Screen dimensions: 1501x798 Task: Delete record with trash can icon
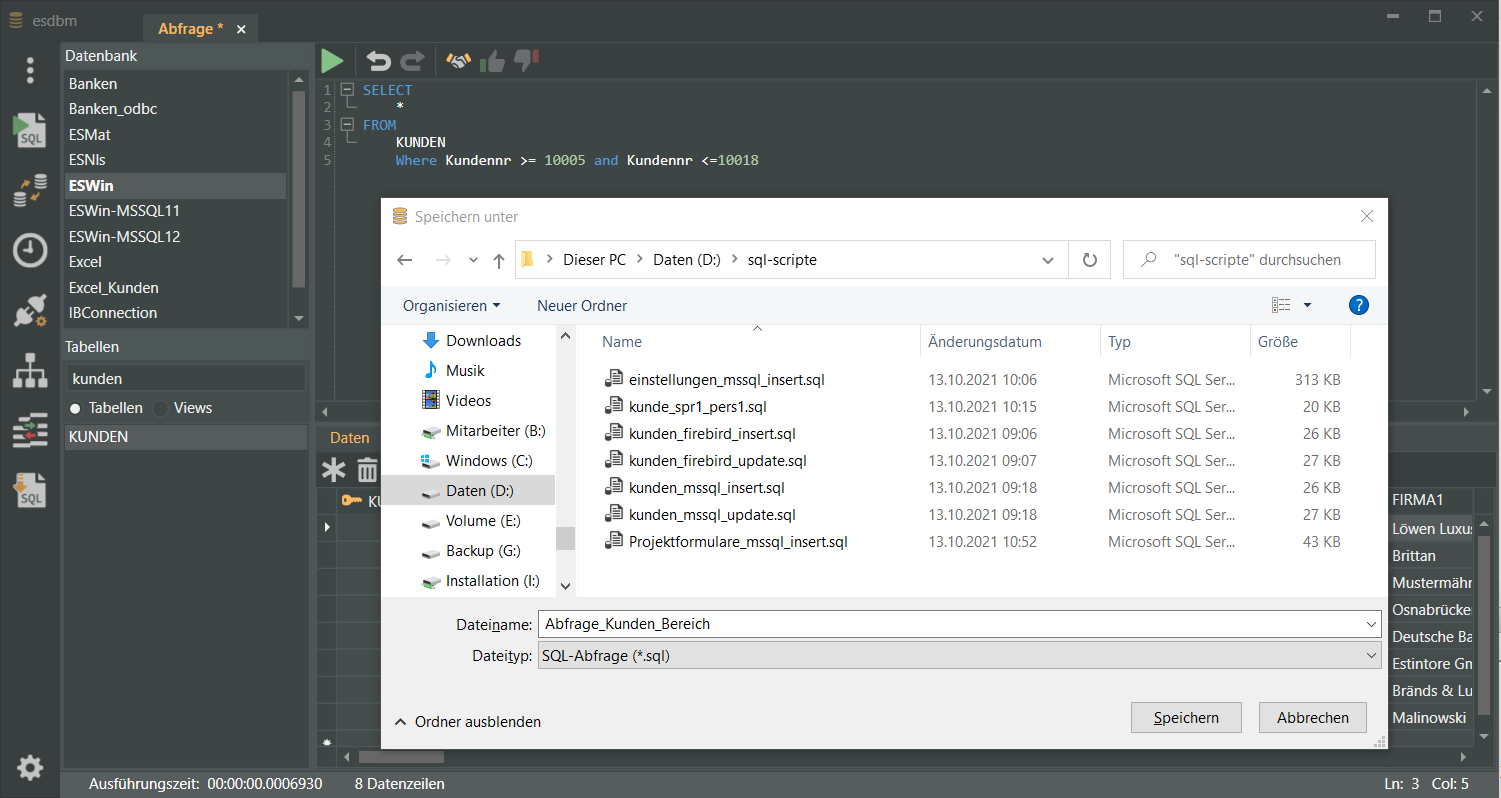coord(368,470)
